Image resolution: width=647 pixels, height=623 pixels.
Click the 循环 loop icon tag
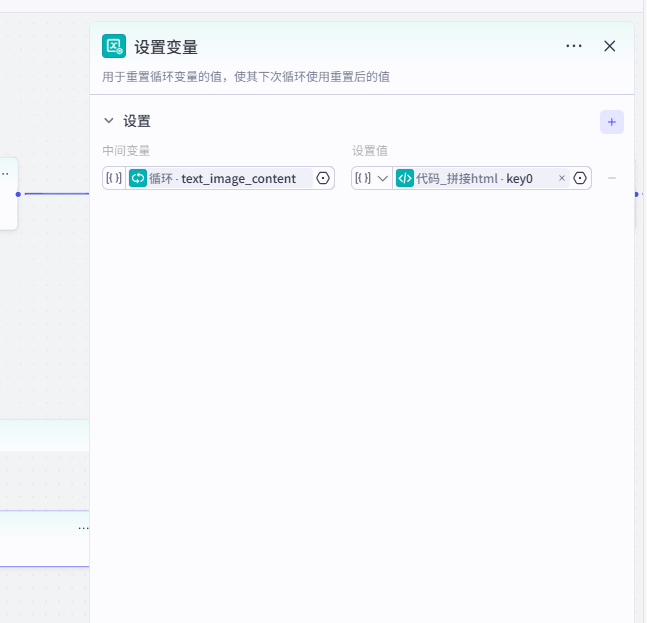[x=138, y=178]
